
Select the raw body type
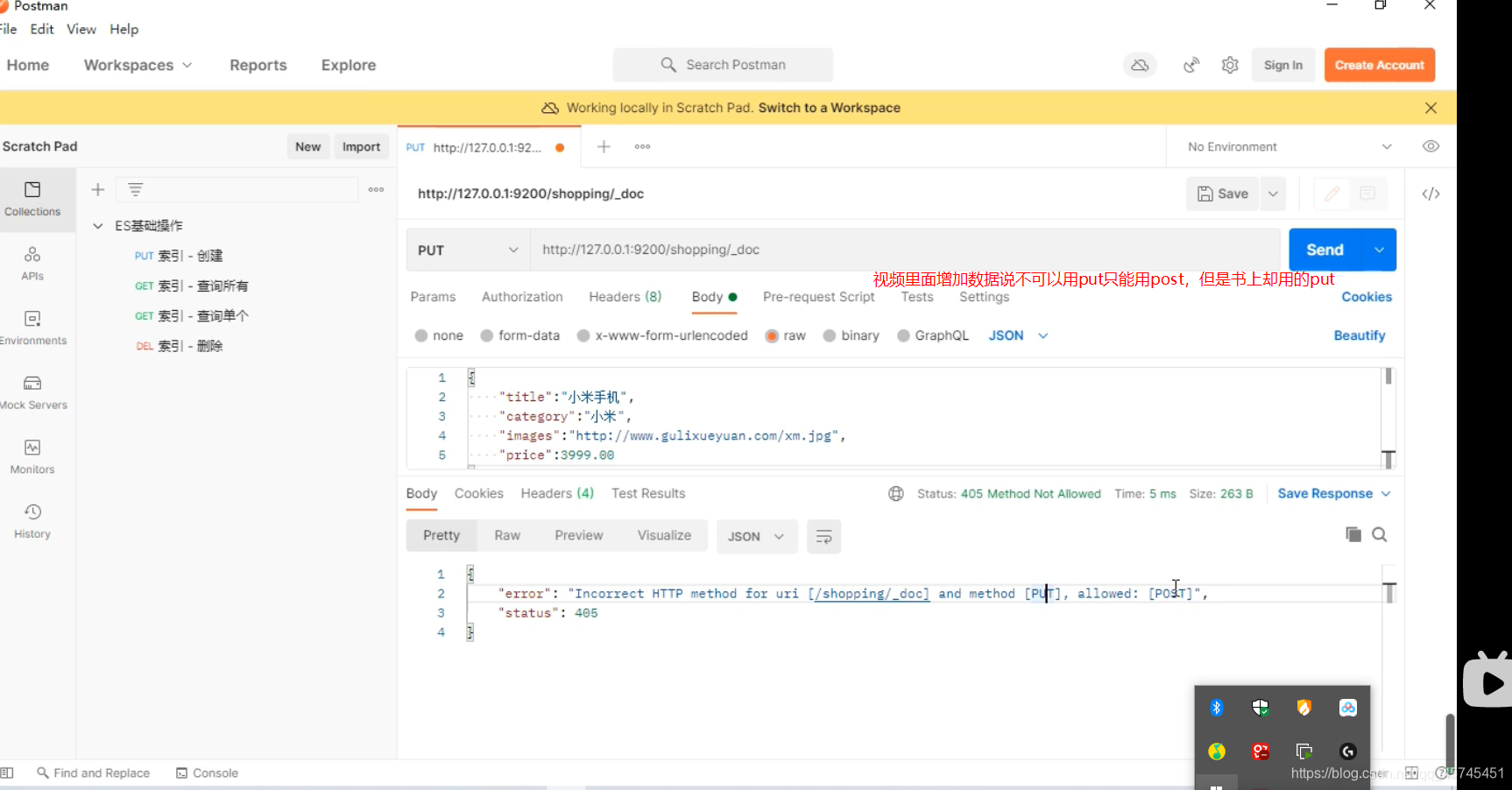(785, 335)
